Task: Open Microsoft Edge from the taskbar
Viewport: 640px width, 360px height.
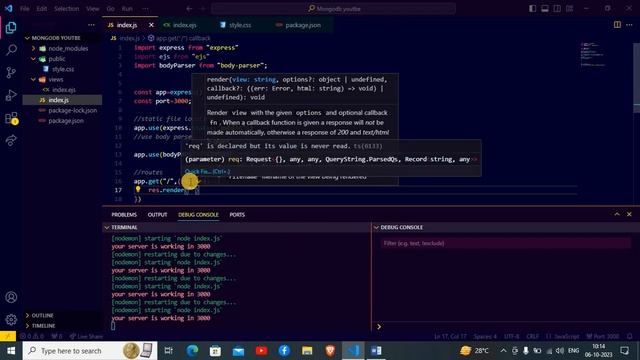Action: (192, 351)
